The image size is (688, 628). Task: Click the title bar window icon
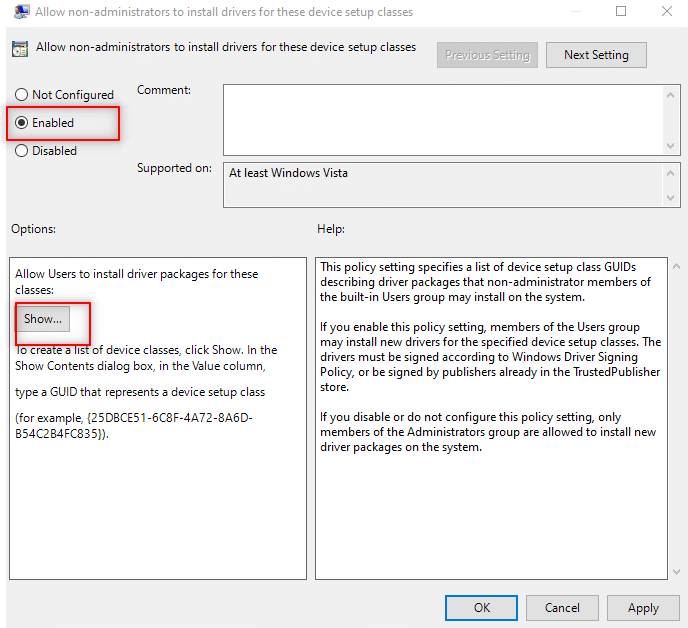pyautogui.click(x=22, y=11)
